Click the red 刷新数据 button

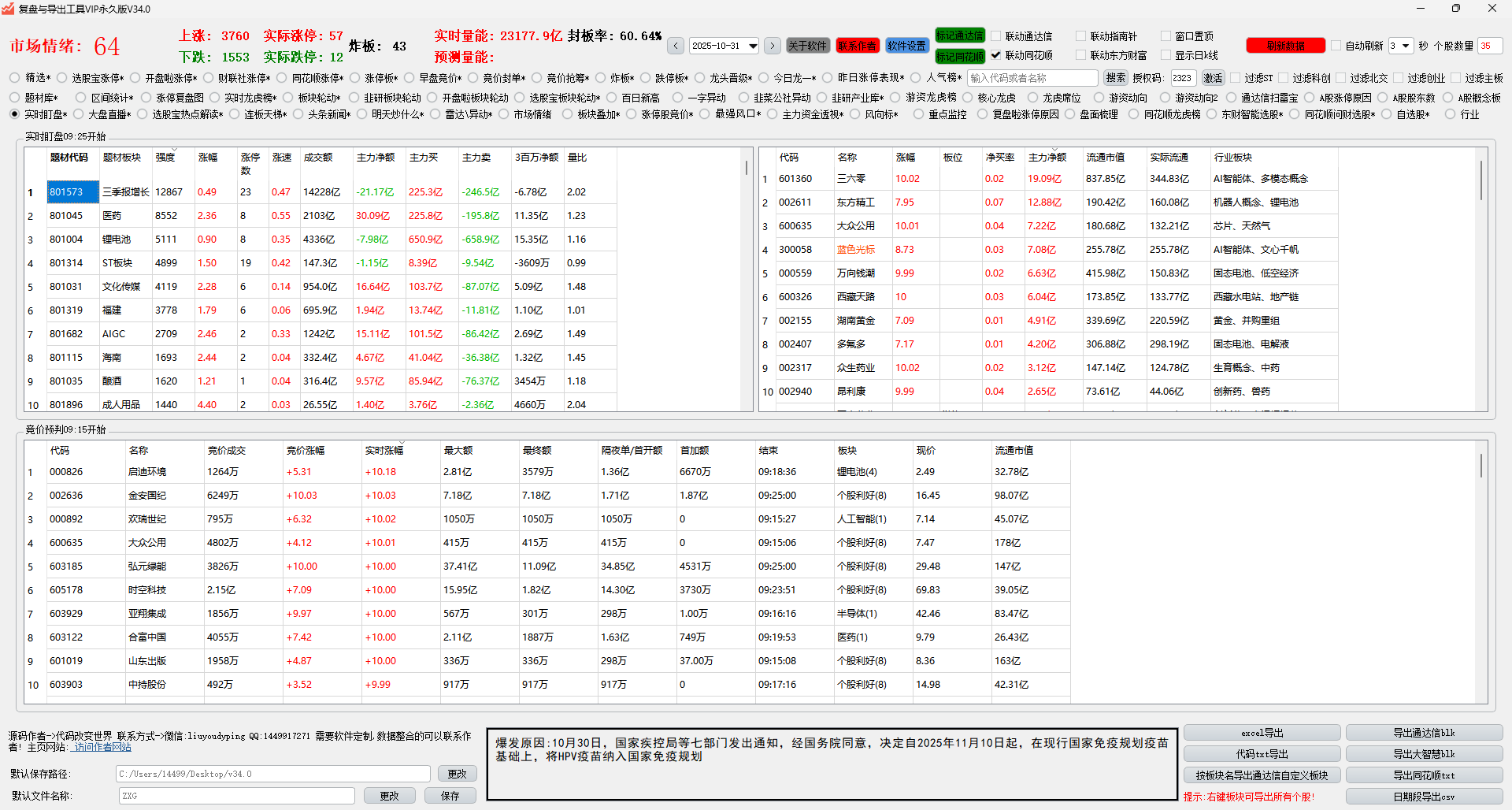[1285, 46]
